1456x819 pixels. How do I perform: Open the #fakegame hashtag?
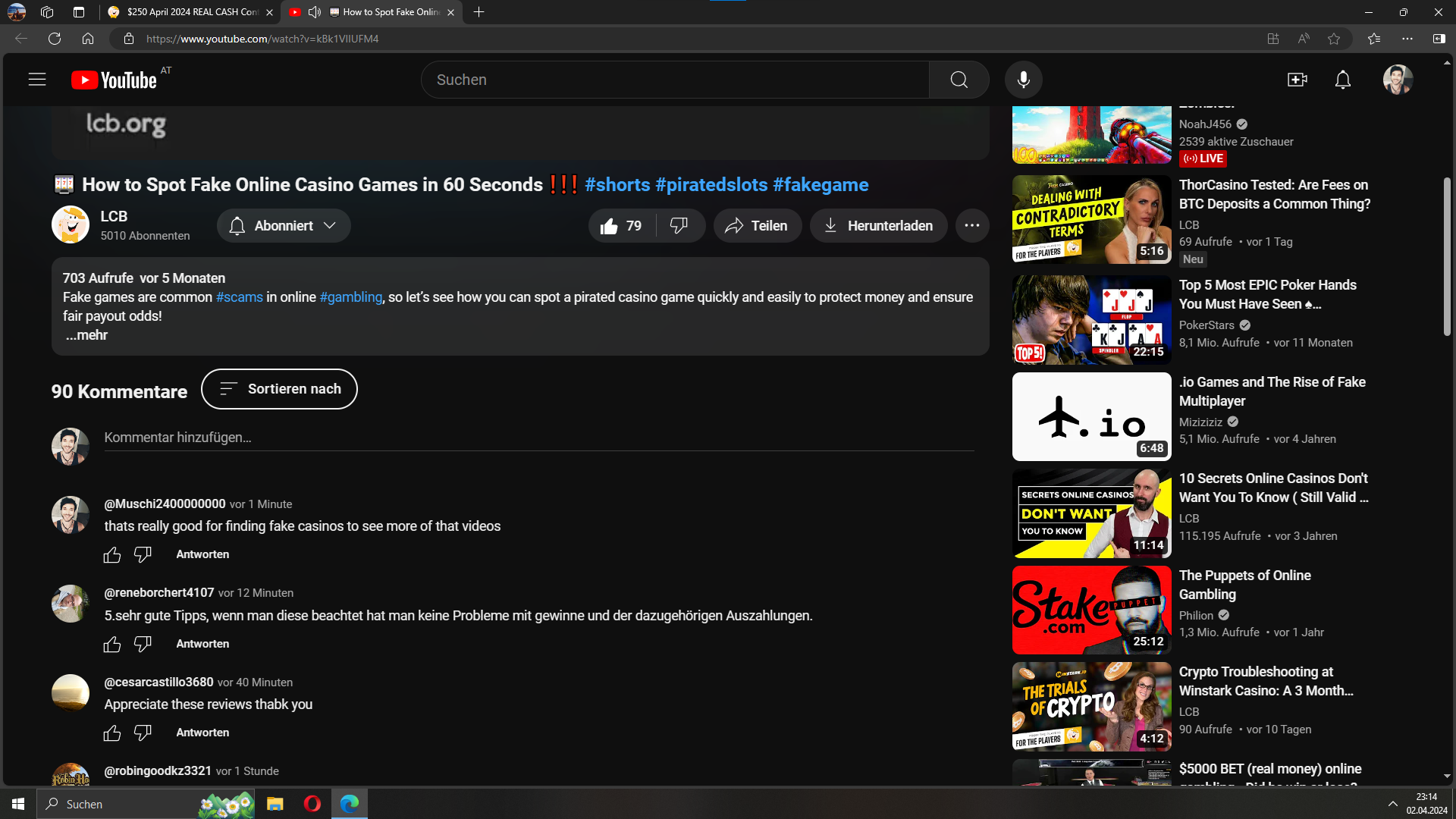(x=821, y=185)
